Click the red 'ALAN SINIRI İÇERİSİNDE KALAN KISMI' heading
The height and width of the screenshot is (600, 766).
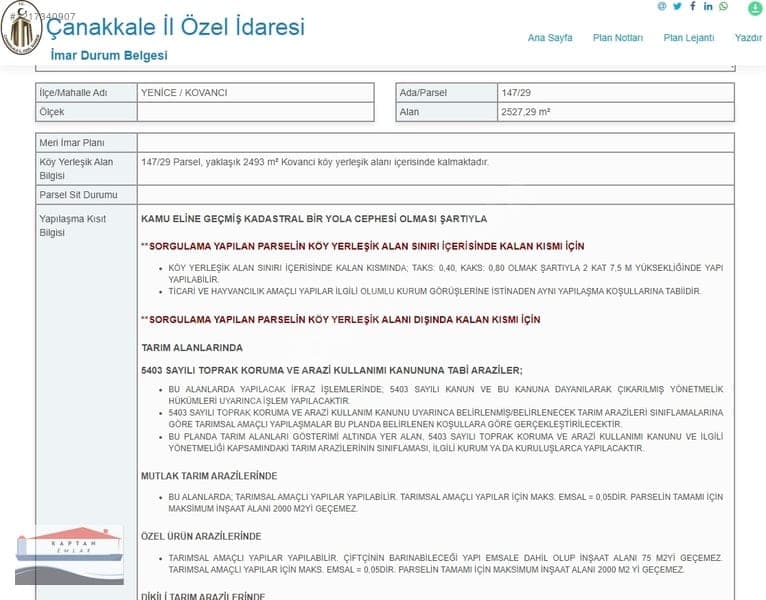(x=362, y=246)
